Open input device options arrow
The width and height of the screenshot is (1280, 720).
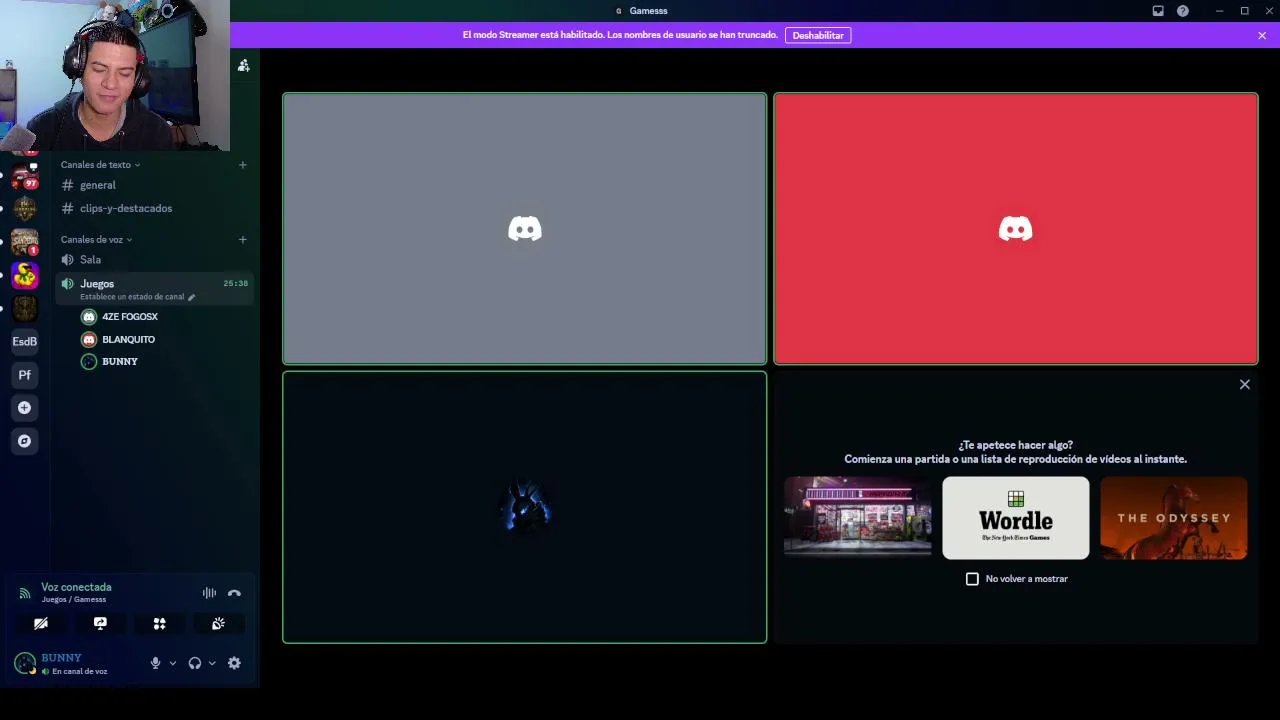pos(173,663)
